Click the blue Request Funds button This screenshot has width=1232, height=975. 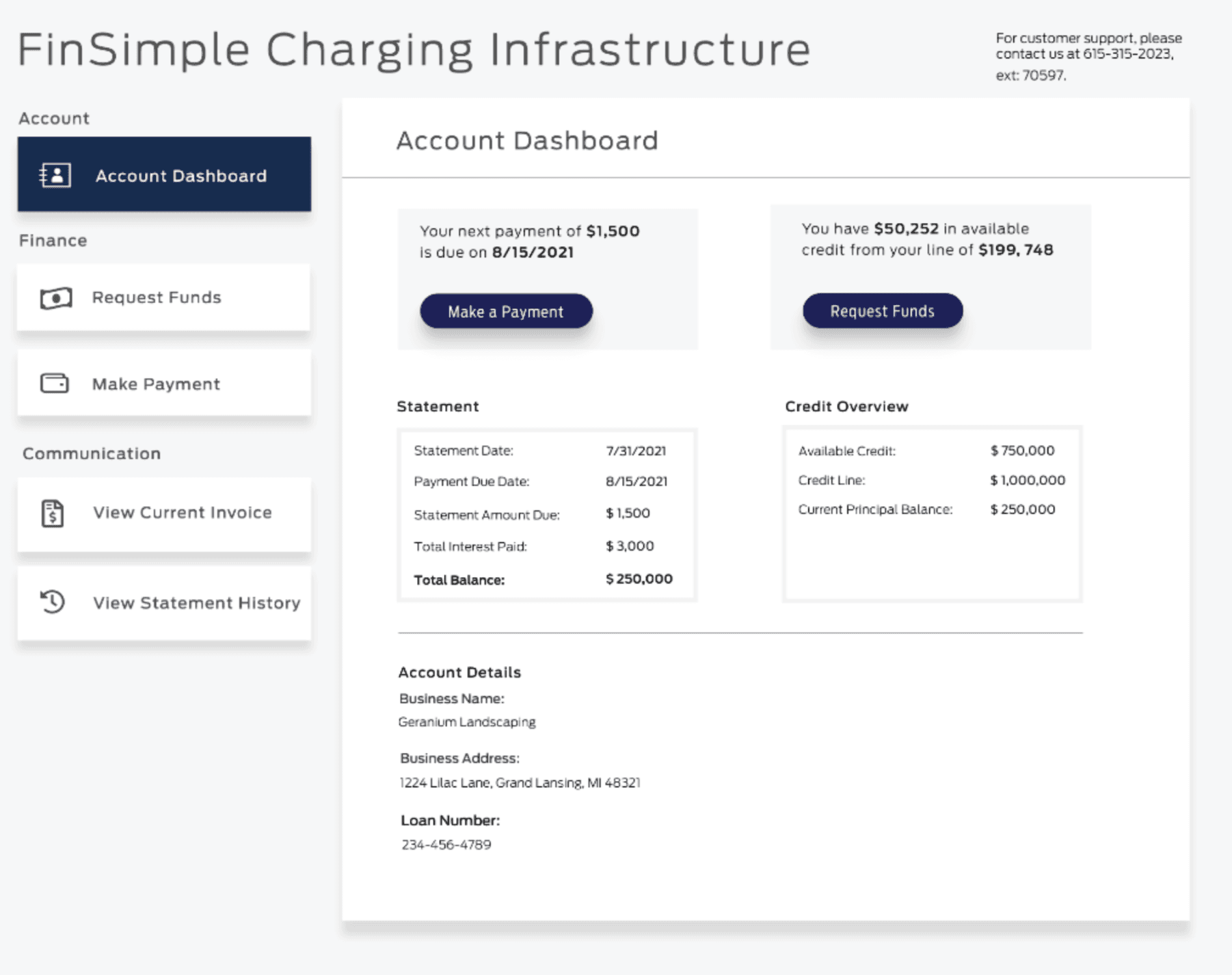(x=883, y=310)
